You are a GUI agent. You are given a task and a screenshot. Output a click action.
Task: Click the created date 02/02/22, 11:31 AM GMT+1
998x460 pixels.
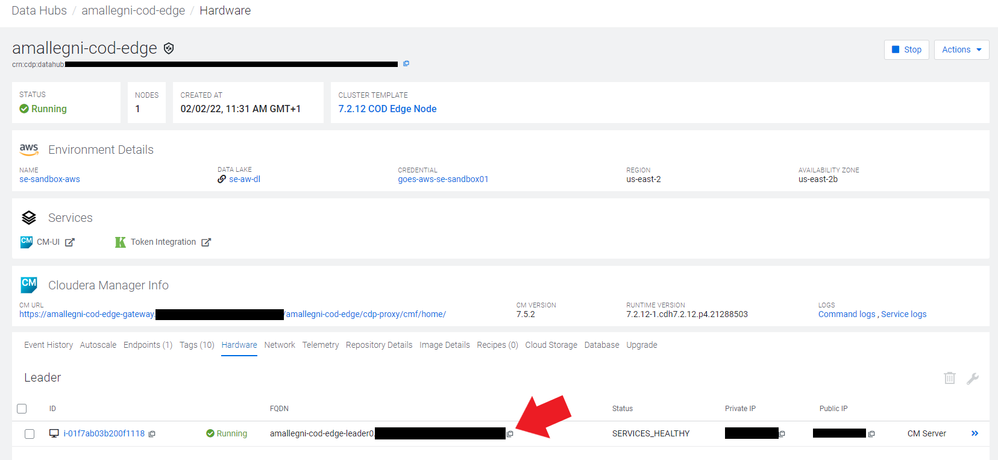(241, 109)
